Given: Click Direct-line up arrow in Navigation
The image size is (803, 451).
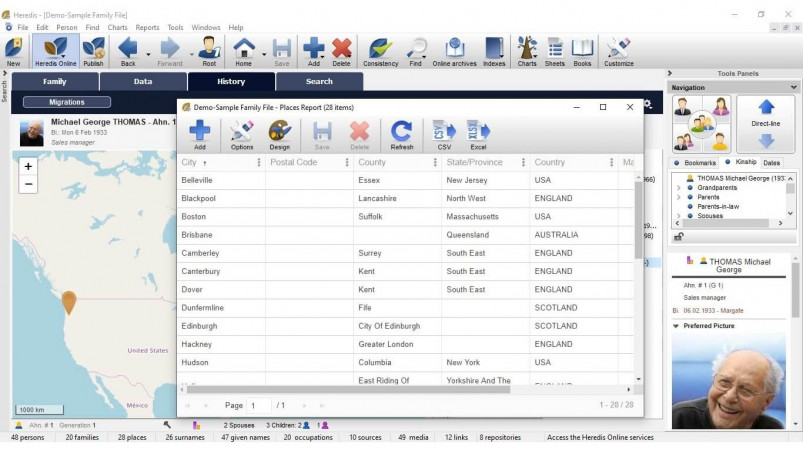Looking at the screenshot, I should (x=766, y=107).
